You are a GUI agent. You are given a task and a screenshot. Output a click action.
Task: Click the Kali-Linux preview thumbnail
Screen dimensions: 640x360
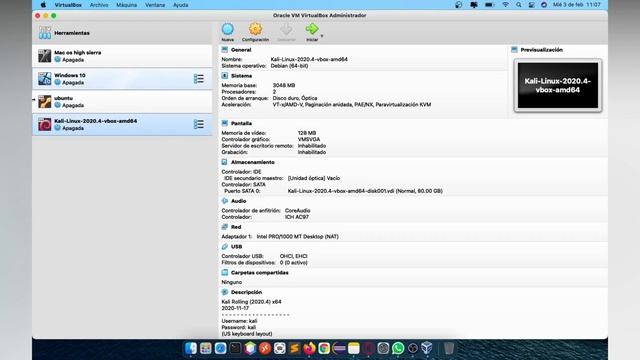(558, 85)
